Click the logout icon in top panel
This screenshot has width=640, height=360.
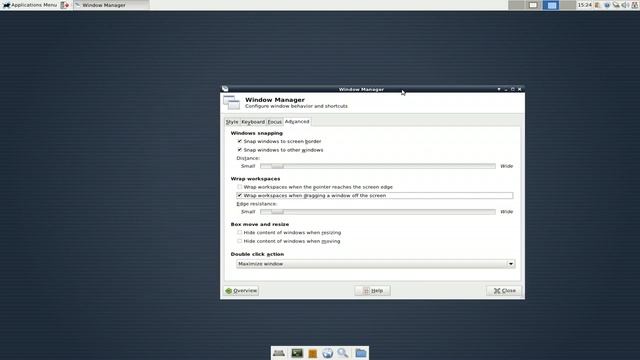coord(65,5)
